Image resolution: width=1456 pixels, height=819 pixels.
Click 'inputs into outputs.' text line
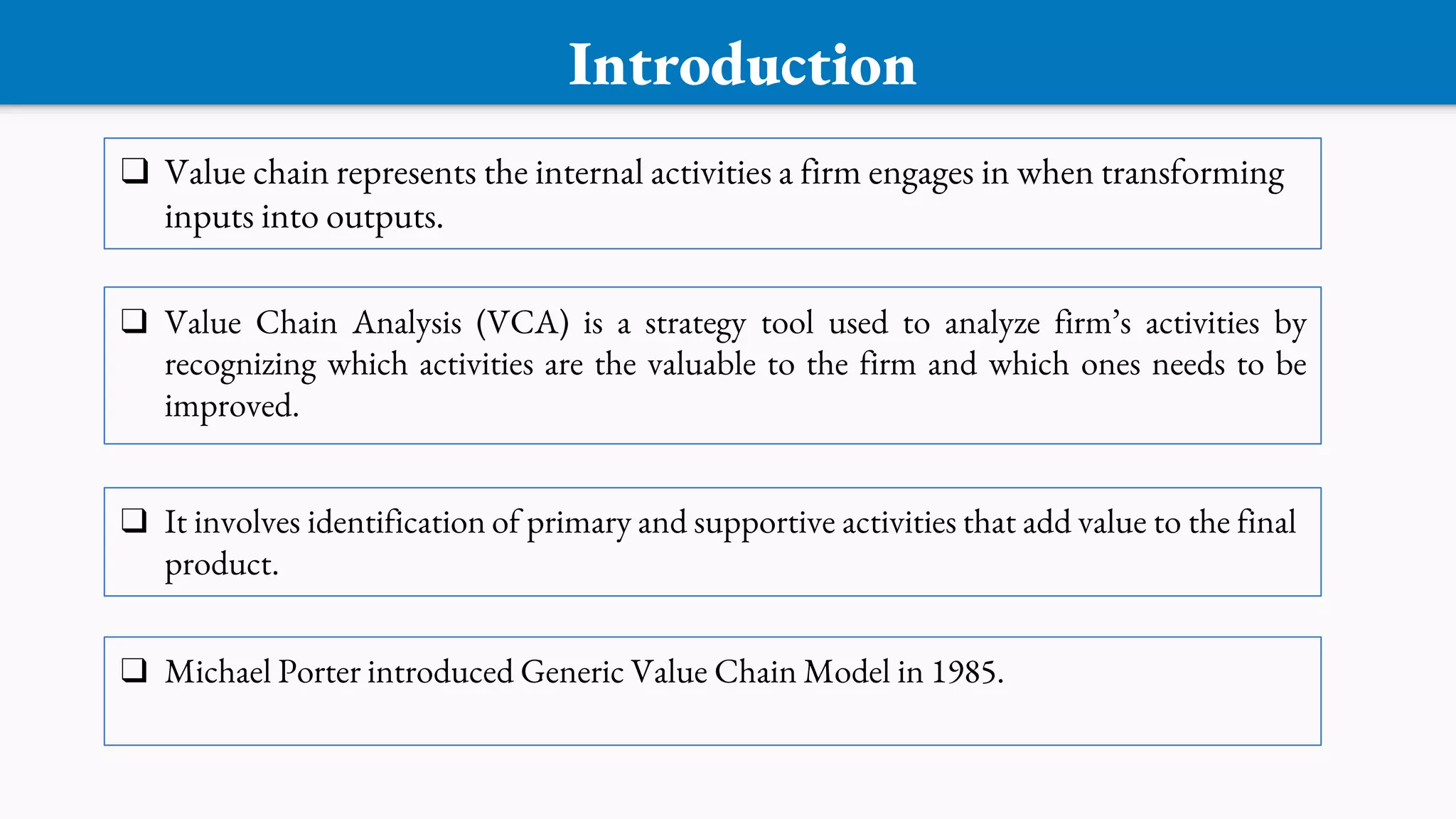pyautogui.click(x=304, y=218)
